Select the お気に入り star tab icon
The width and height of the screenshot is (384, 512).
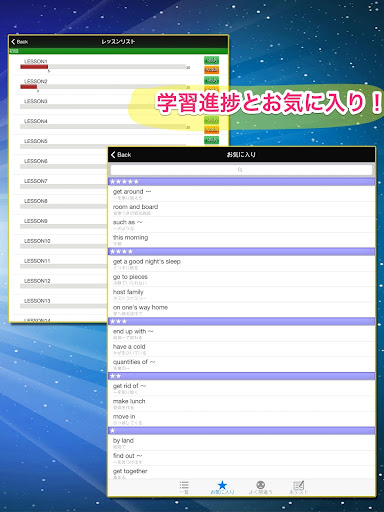222,485
